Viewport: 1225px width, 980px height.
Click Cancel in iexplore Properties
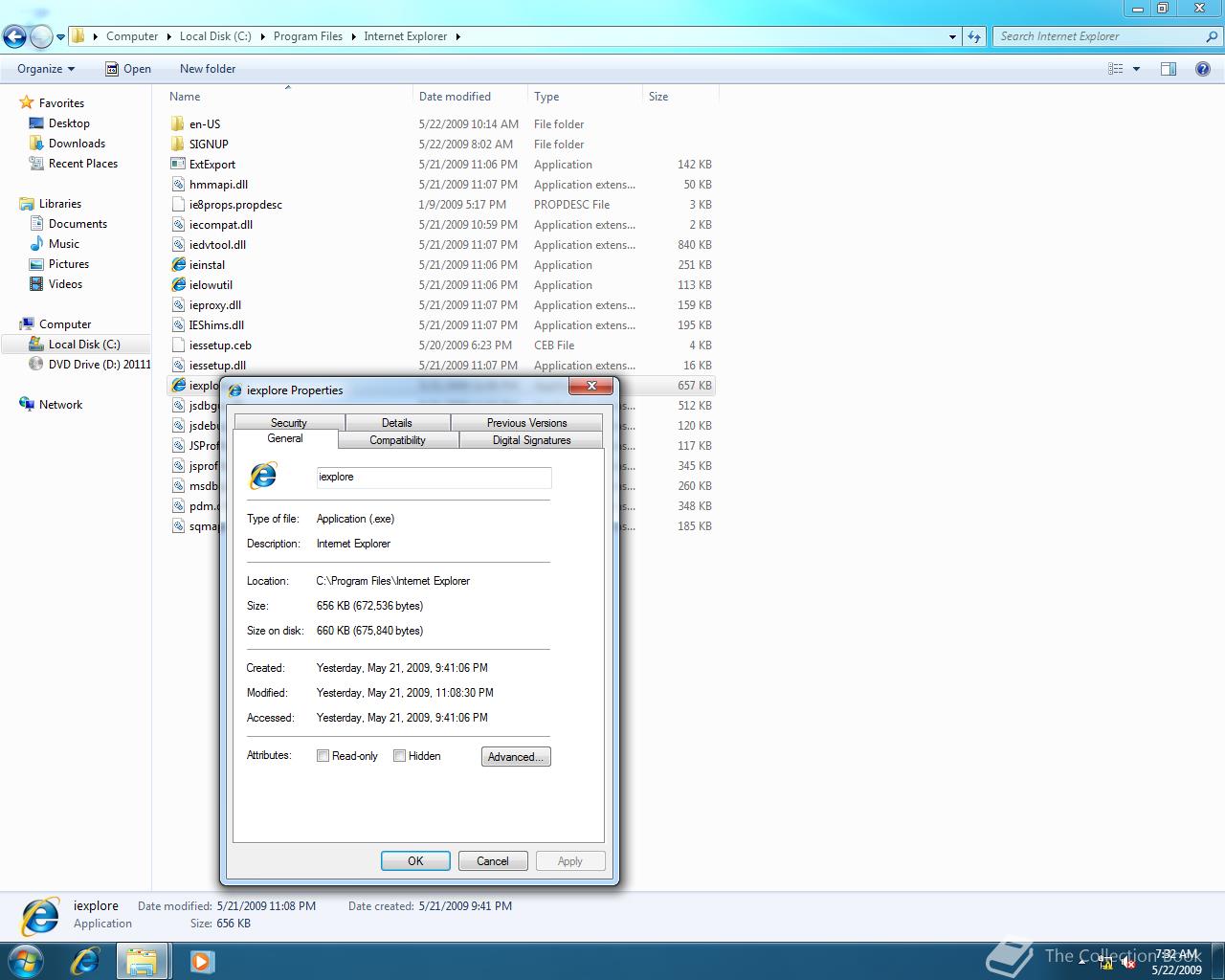tap(493, 861)
